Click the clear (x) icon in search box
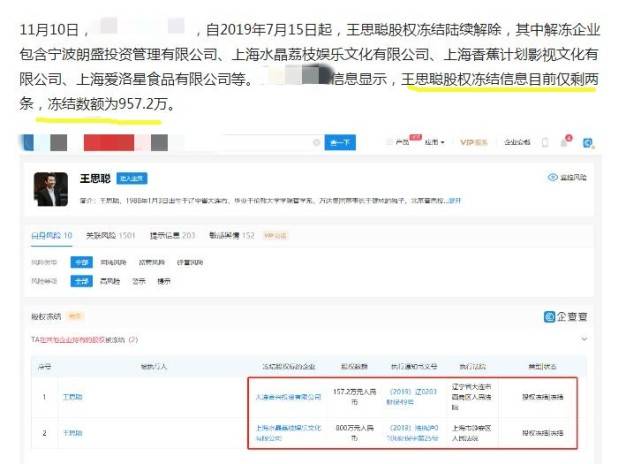This screenshot has height=464, width=641. click(x=313, y=143)
